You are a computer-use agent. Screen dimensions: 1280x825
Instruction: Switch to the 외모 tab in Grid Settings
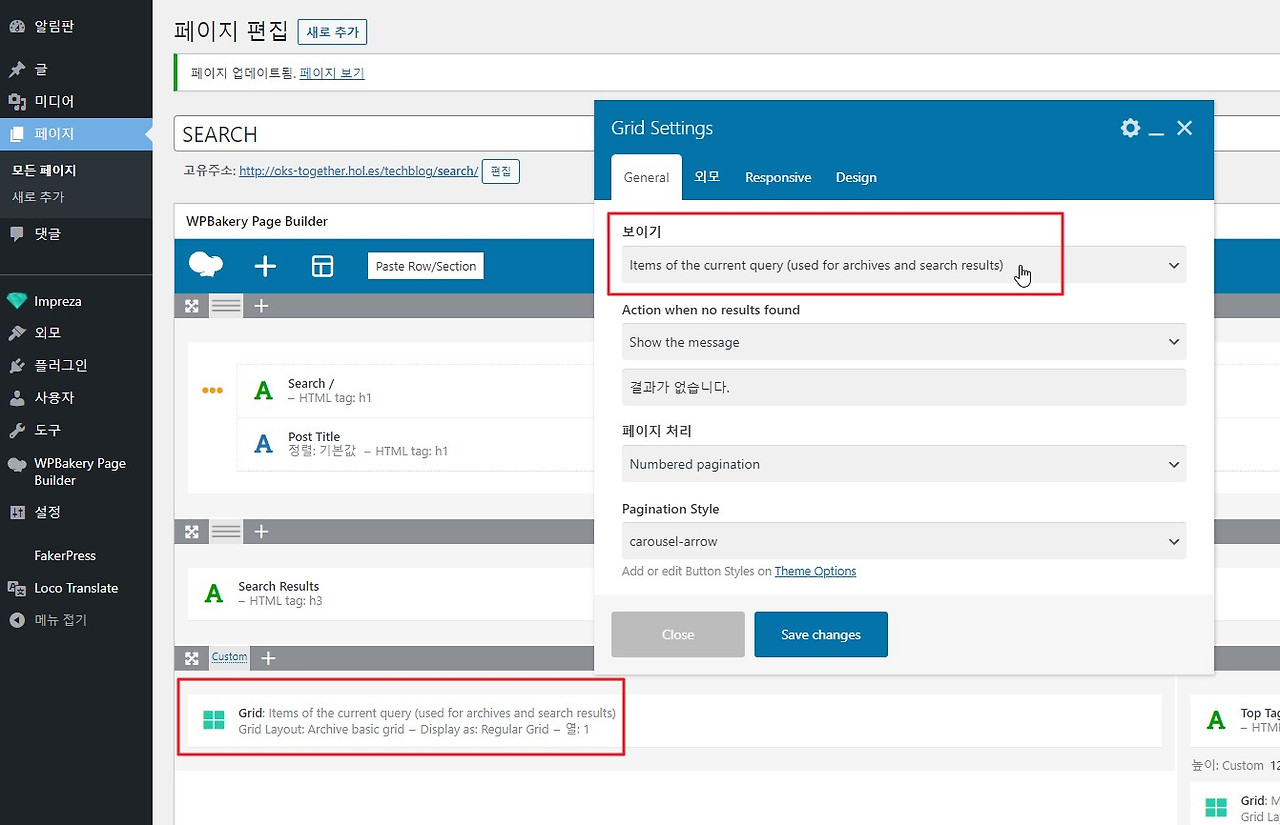pyautogui.click(x=707, y=177)
